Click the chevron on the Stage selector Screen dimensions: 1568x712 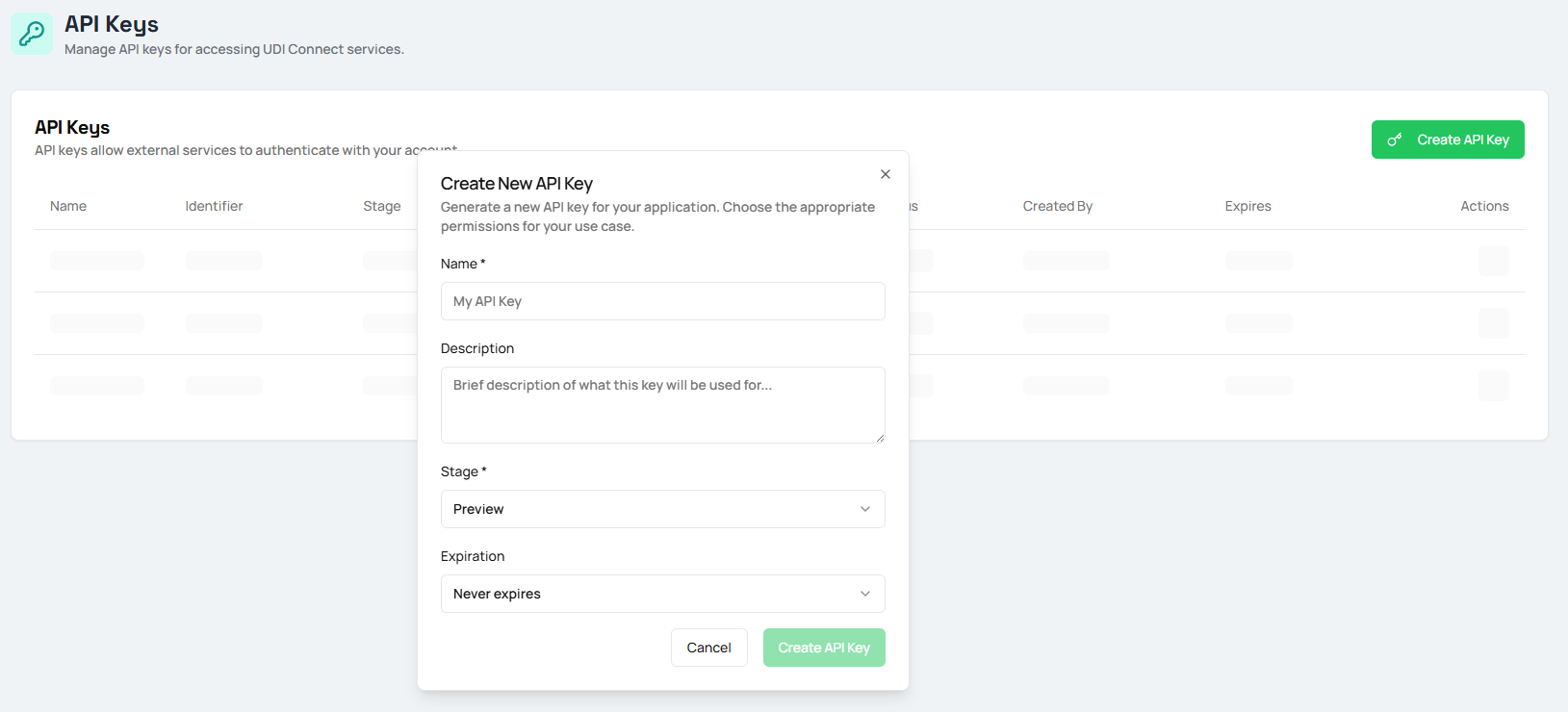(x=864, y=509)
